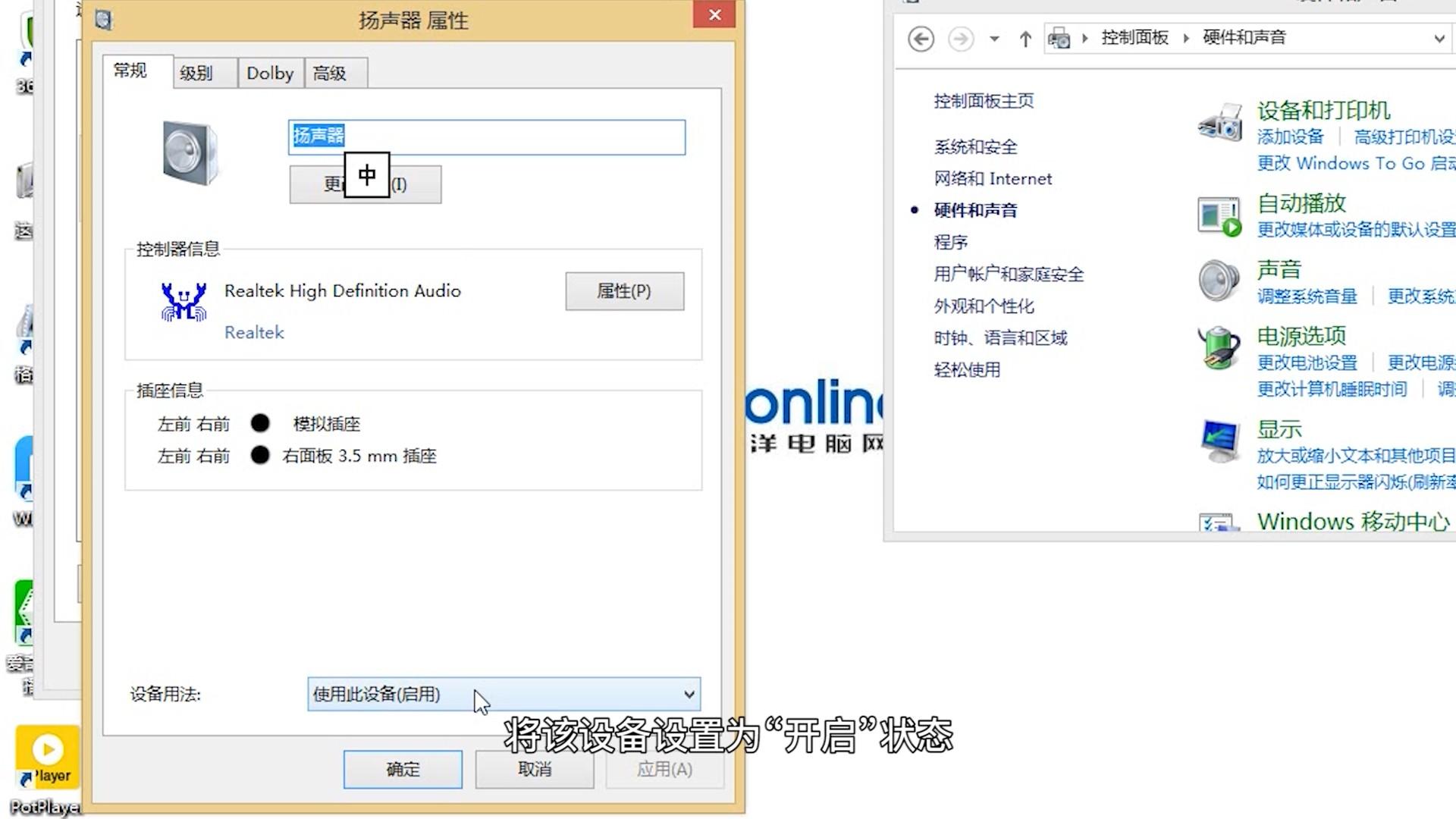The width and height of the screenshot is (1456, 819).
Task: Click 确定 button
Action: [x=403, y=769]
